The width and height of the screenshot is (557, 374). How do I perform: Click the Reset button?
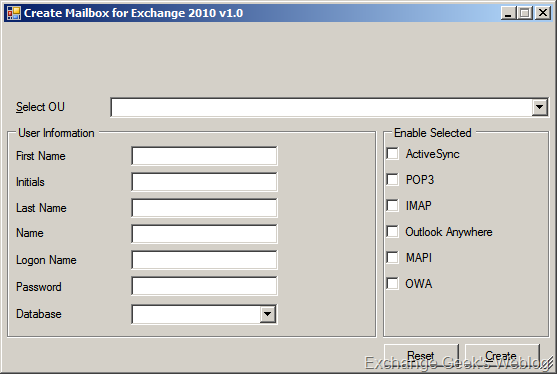pos(421,356)
